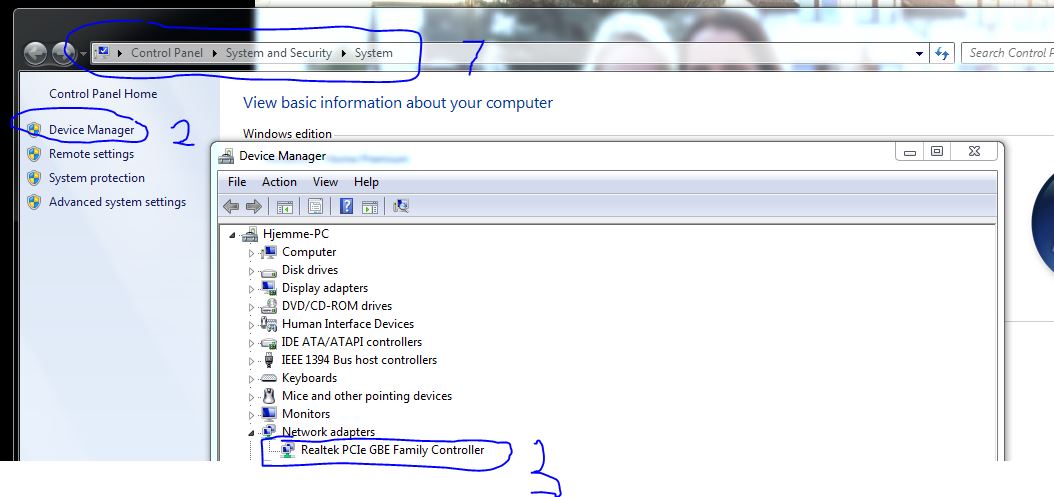
Task: Select the Keyboards tree label
Action: click(309, 378)
